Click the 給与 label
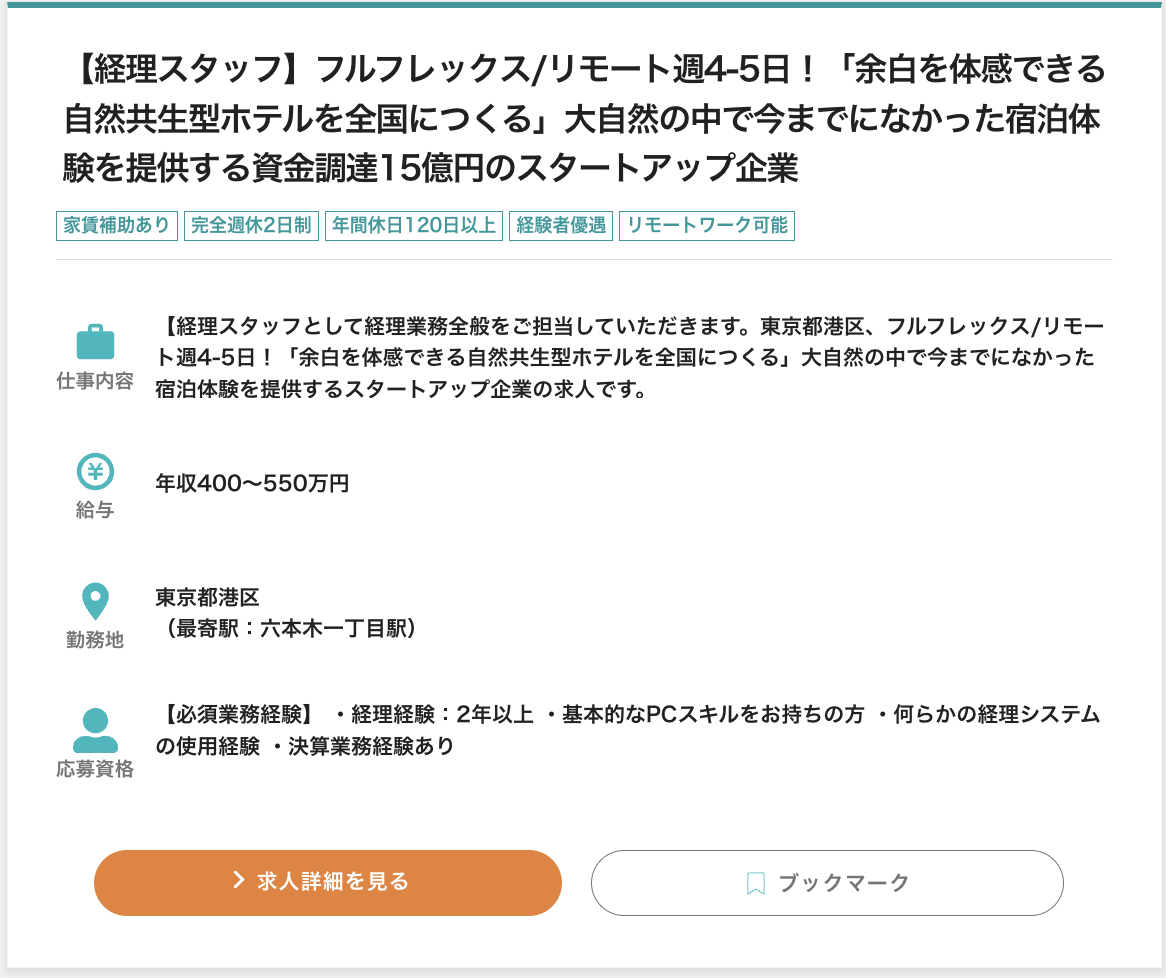The height and width of the screenshot is (978, 1166). 95,511
